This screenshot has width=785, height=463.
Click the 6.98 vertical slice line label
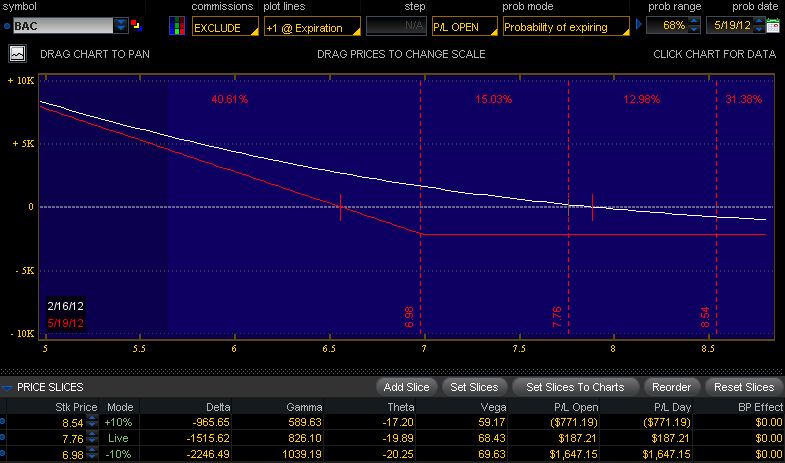(x=409, y=317)
